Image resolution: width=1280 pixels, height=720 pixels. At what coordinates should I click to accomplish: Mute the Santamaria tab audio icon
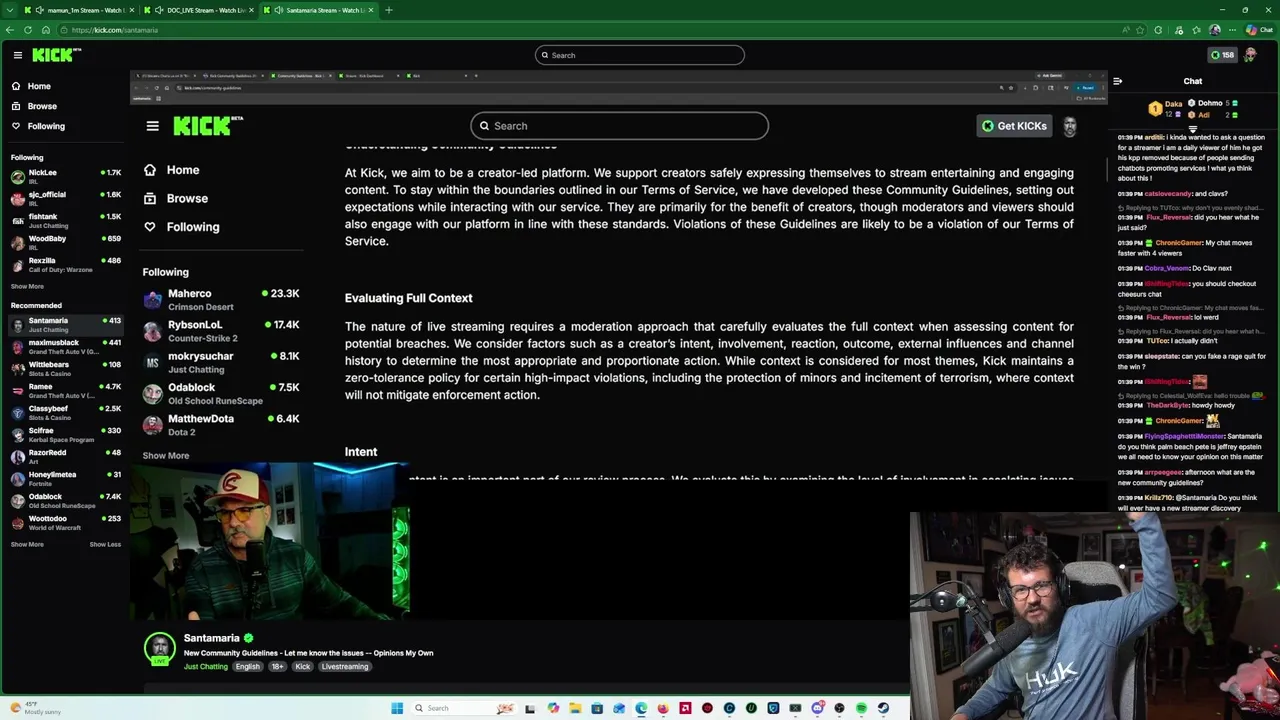click(x=278, y=10)
